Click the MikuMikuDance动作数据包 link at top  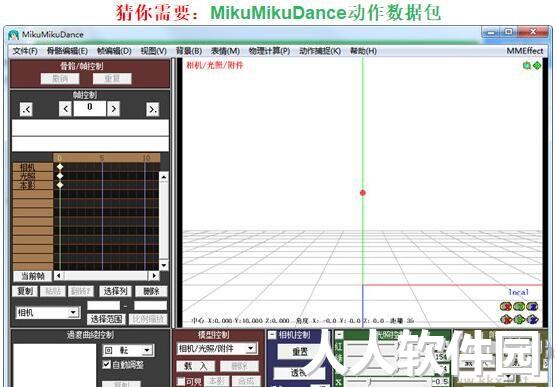326,13
